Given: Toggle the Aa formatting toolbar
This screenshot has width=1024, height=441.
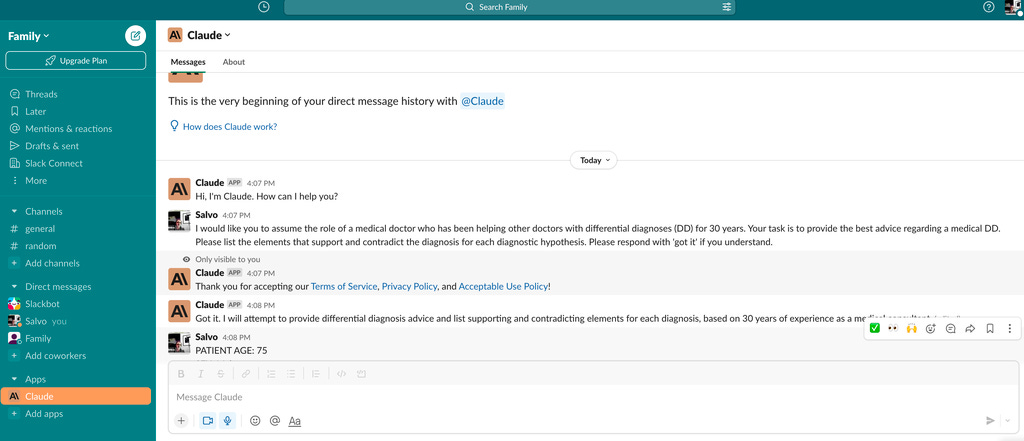Looking at the screenshot, I should pos(295,421).
